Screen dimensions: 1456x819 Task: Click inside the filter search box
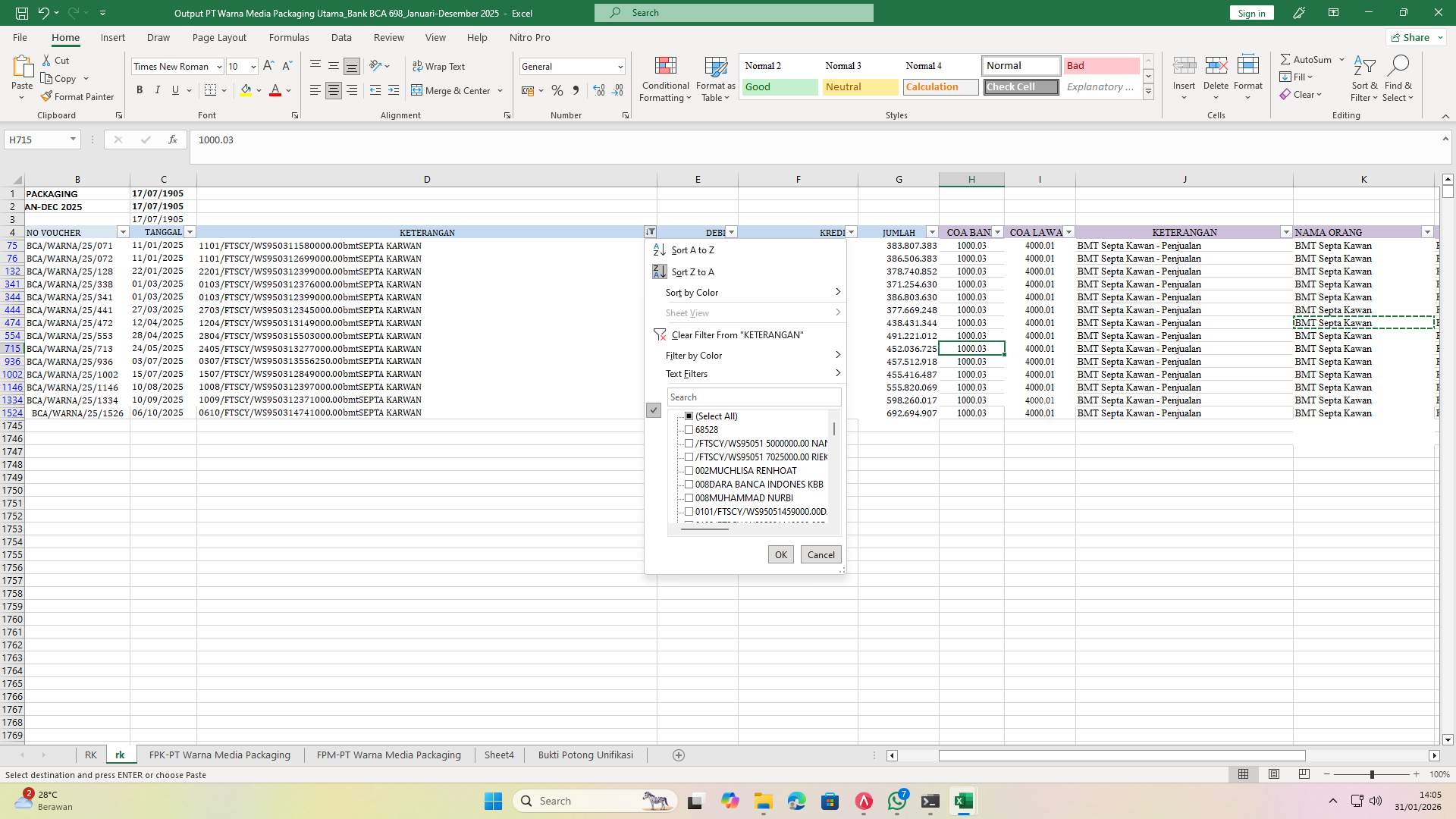click(754, 397)
